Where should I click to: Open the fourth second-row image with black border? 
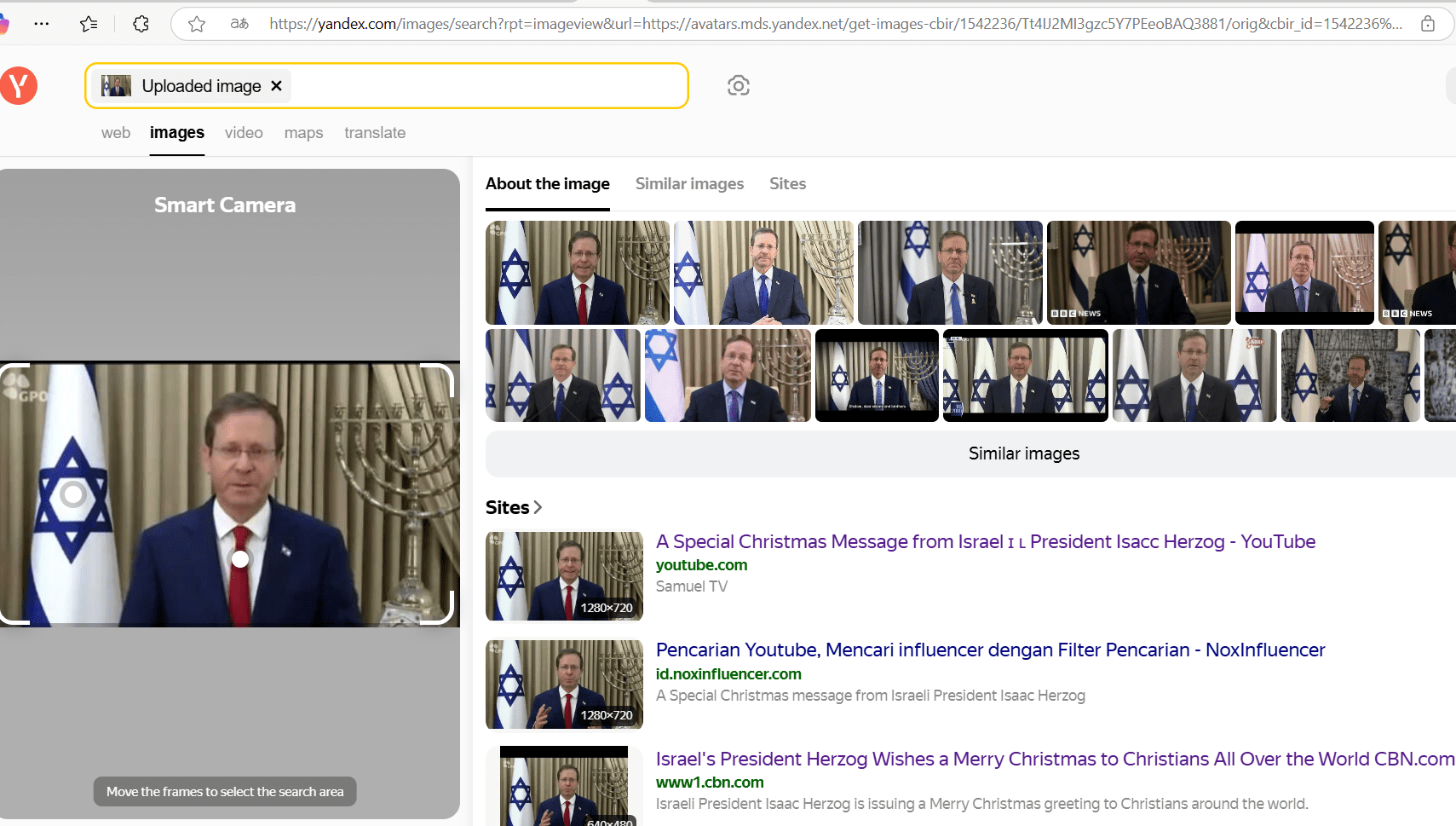tap(1026, 376)
